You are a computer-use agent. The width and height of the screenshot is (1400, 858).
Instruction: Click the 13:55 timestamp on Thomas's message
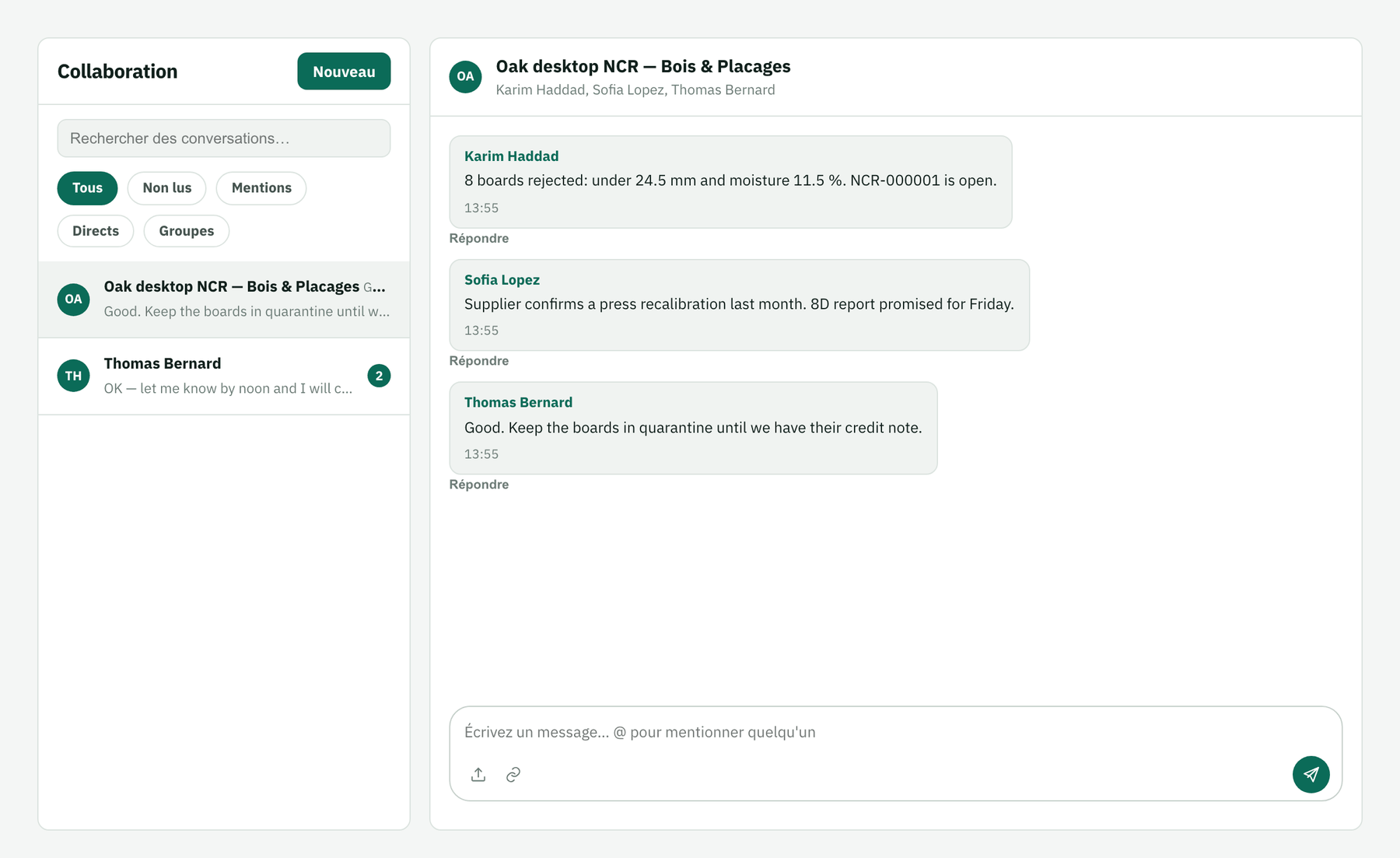[x=481, y=454]
